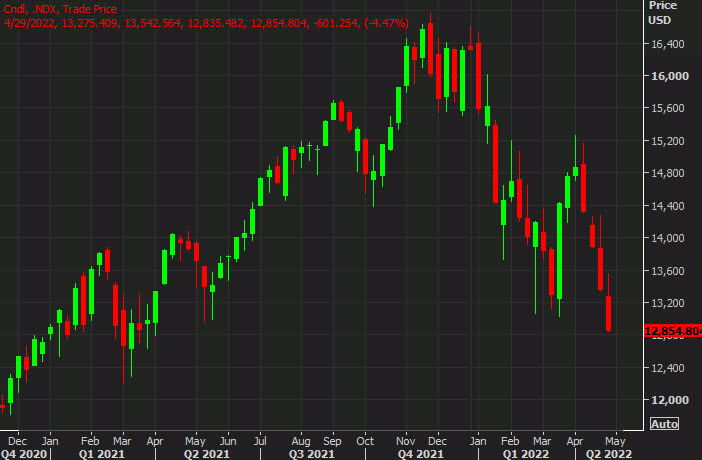Click the Price USD axis header

pyautogui.click(x=662, y=12)
